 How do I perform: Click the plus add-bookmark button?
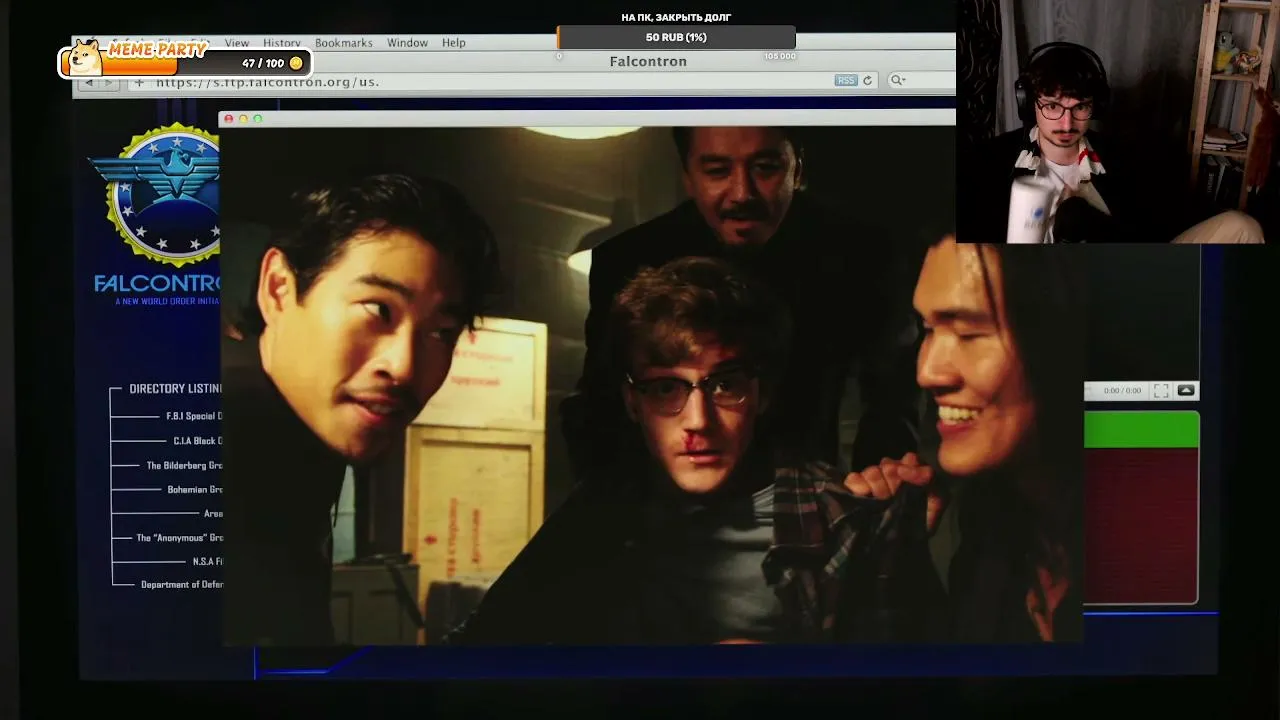139,82
